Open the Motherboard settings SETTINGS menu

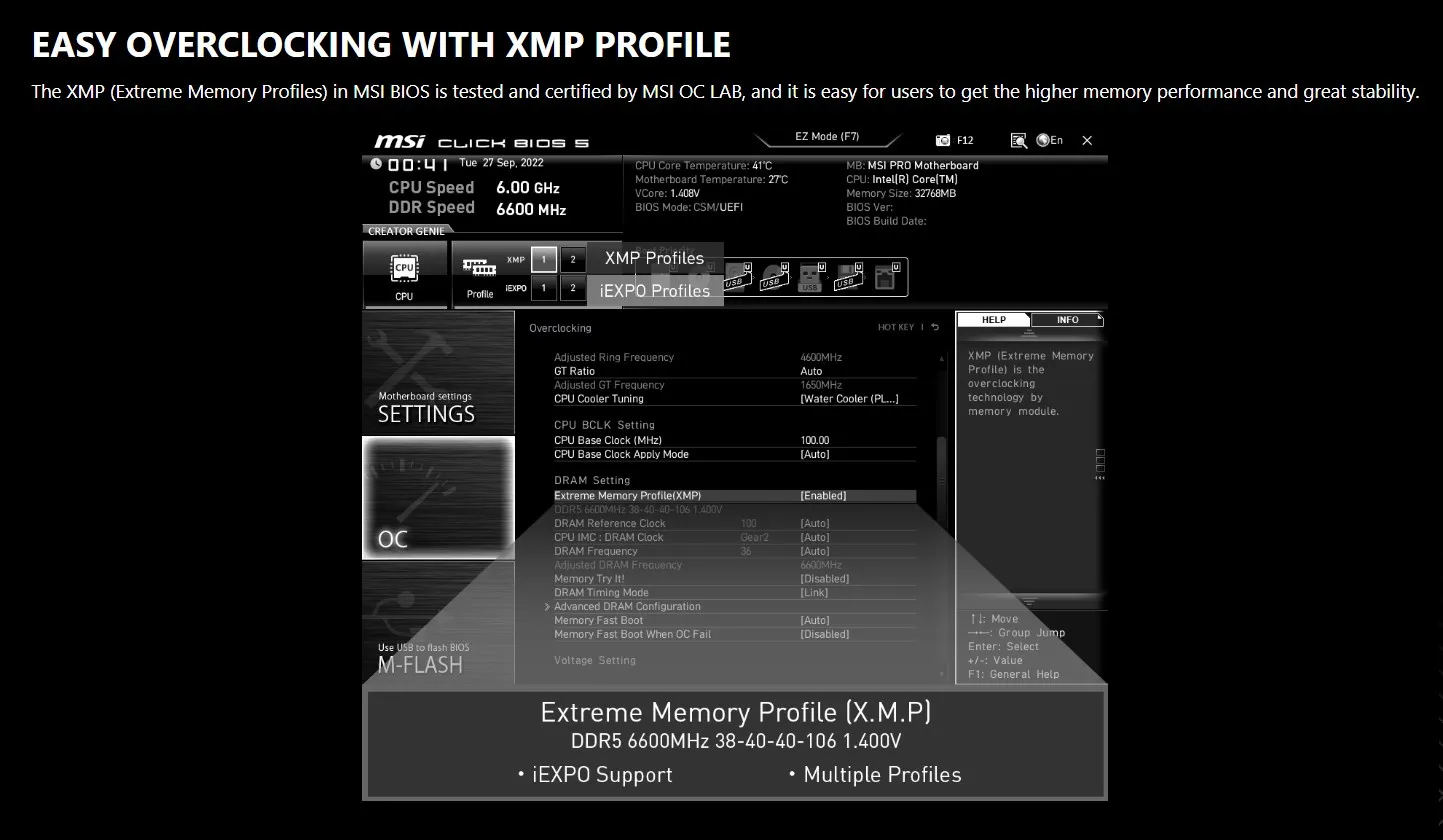click(x=438, y=373)
